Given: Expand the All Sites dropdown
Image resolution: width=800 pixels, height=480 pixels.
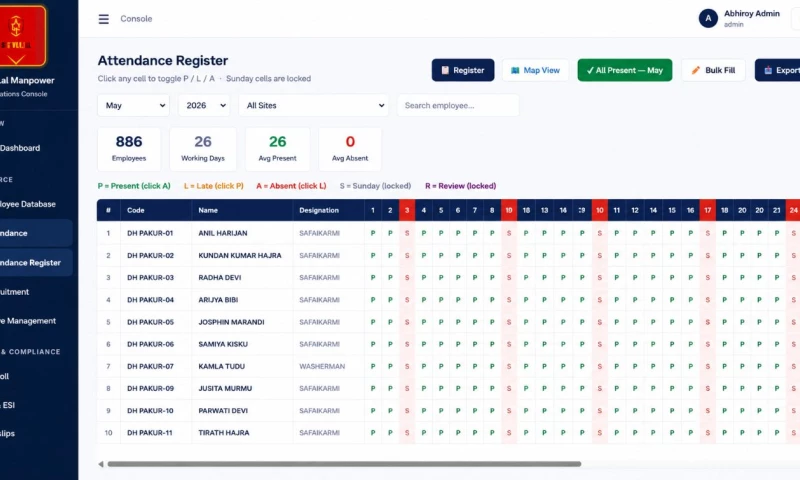Looking at the screenshot, I should click(313, 106).
